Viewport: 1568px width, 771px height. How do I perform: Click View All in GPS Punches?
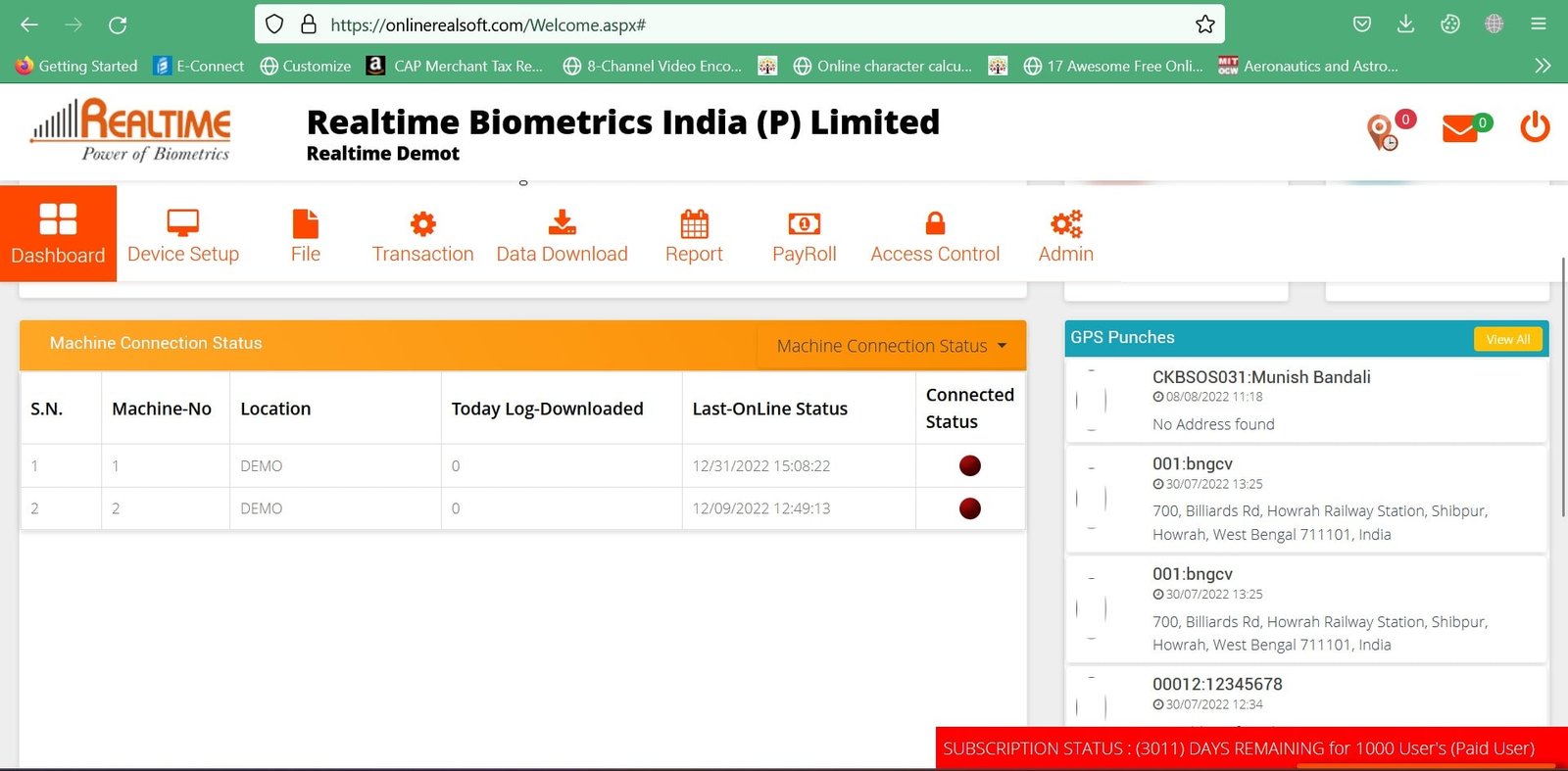pos(1508,339)
